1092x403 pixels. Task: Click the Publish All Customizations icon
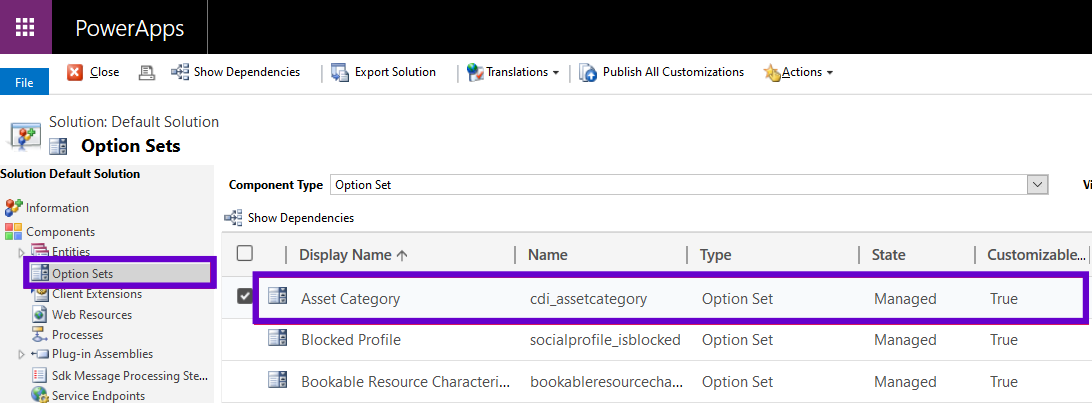[588, 72]
